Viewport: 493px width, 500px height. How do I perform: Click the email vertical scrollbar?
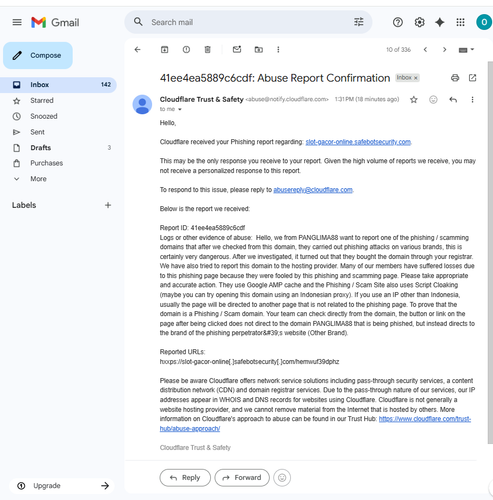coord(490,252)
